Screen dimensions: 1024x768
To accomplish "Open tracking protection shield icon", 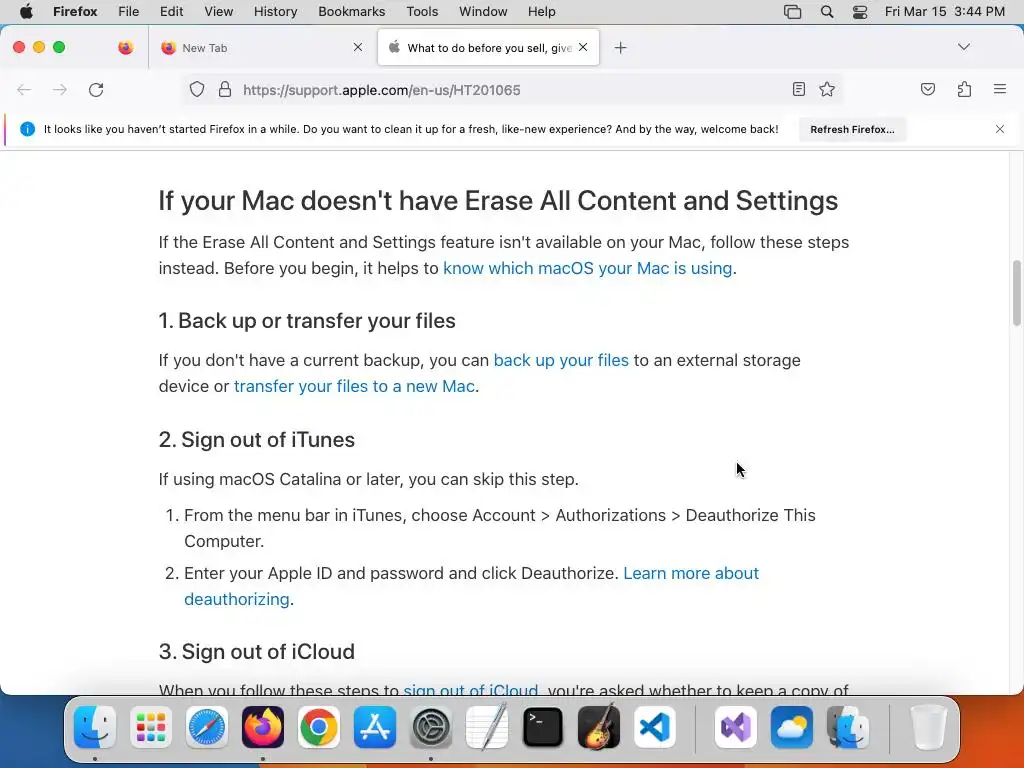I will (x=197, y=89).
